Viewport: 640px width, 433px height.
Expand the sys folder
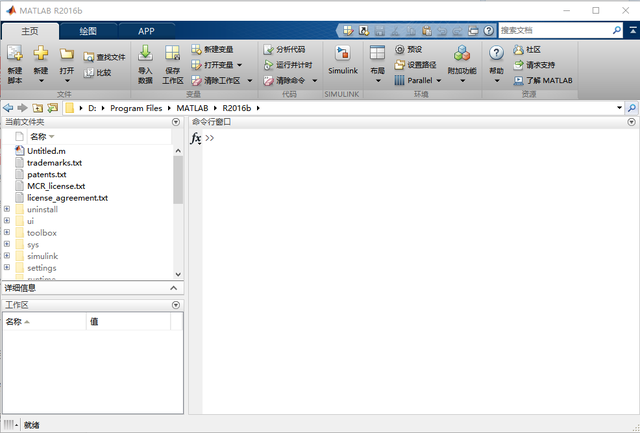pyautogui.click(x=7, y=244)
